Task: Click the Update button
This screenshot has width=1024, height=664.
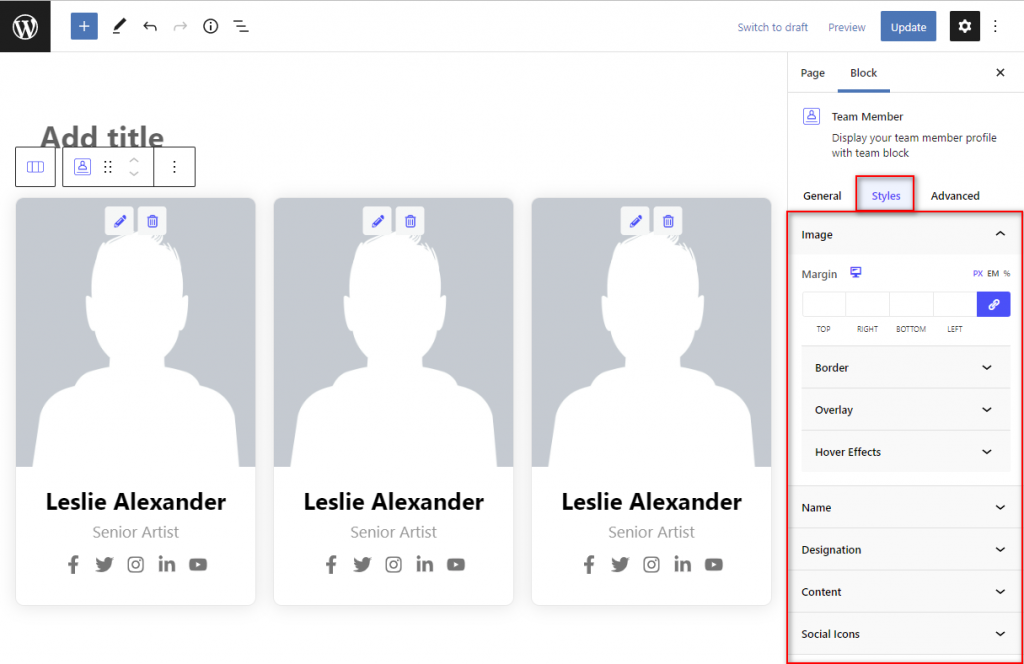Action: pos(908,27)
